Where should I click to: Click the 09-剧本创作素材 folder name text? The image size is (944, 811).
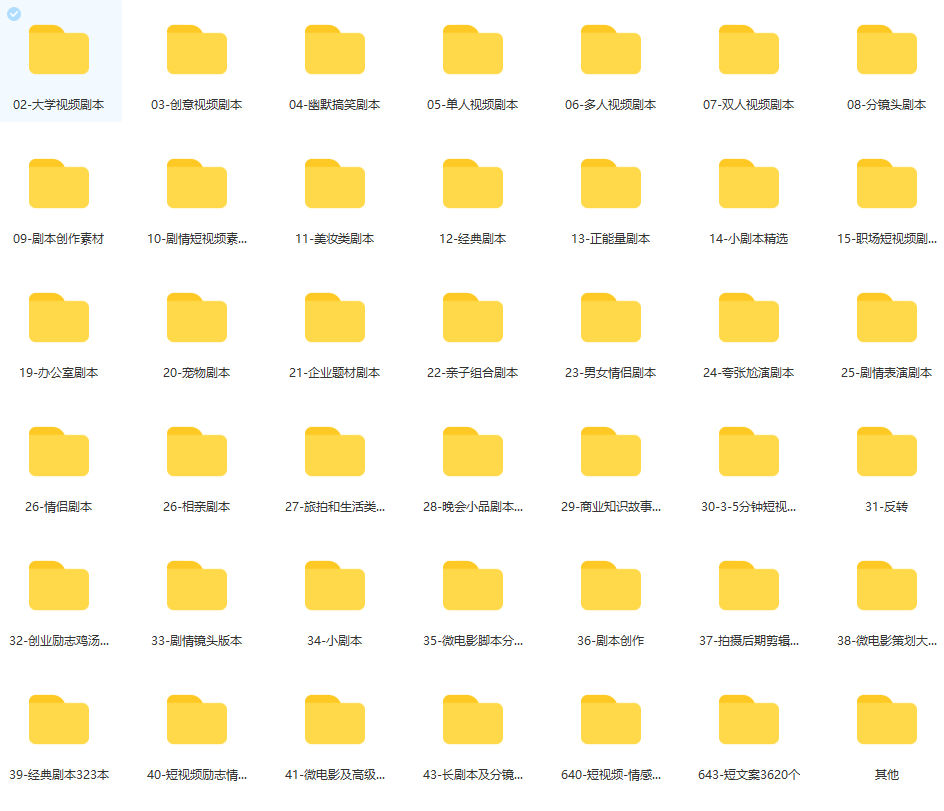pyautogui.click(x=59, y=239)
